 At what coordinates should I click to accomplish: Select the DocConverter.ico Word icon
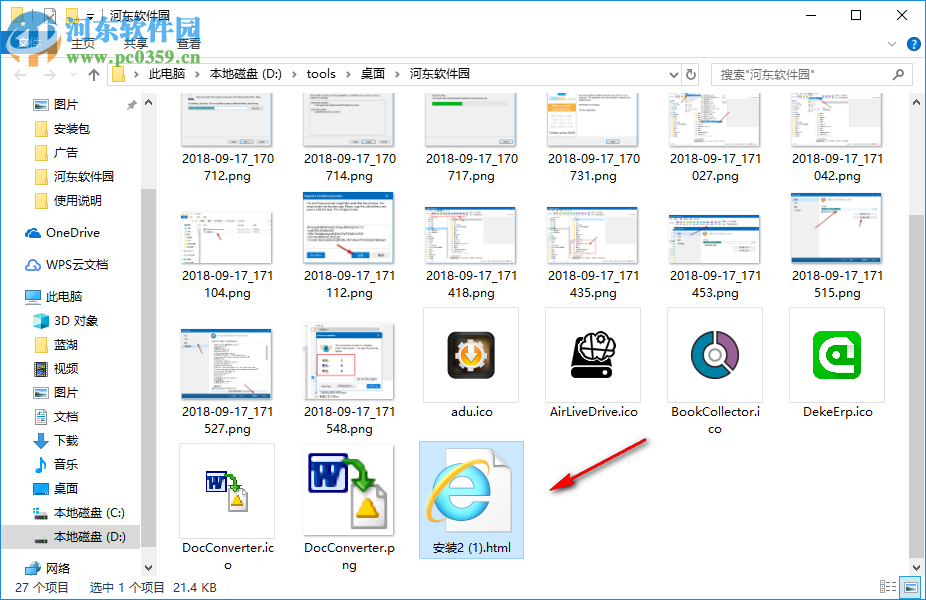coord(227,490)
